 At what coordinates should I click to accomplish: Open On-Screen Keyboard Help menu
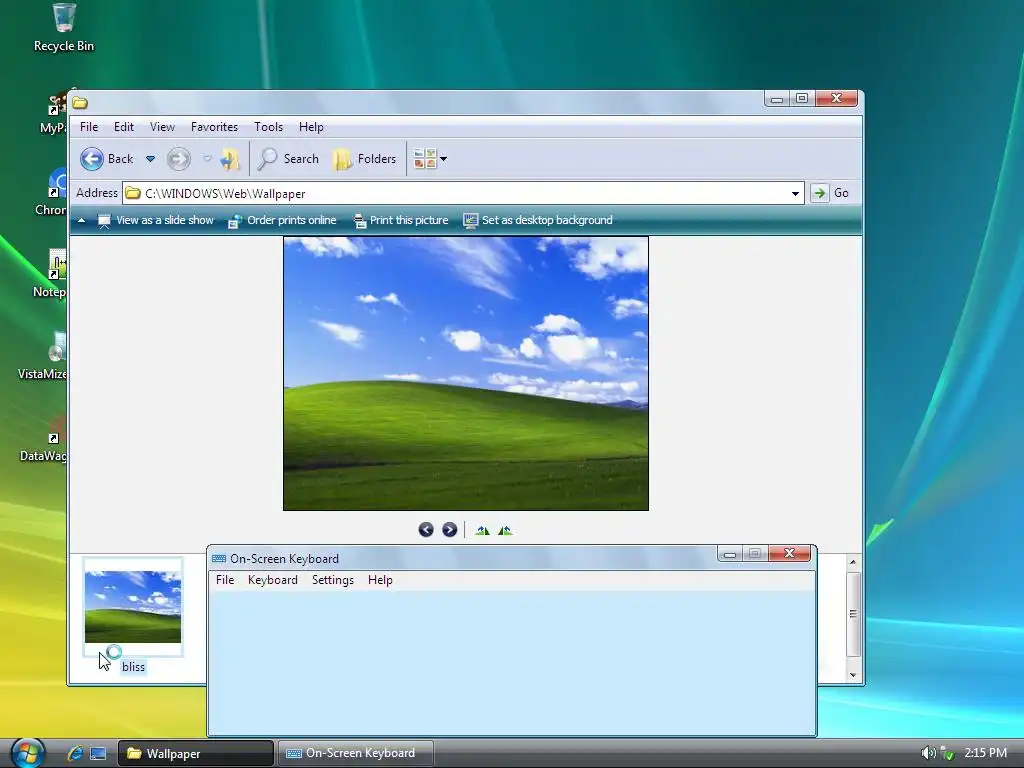click(380, 580)
